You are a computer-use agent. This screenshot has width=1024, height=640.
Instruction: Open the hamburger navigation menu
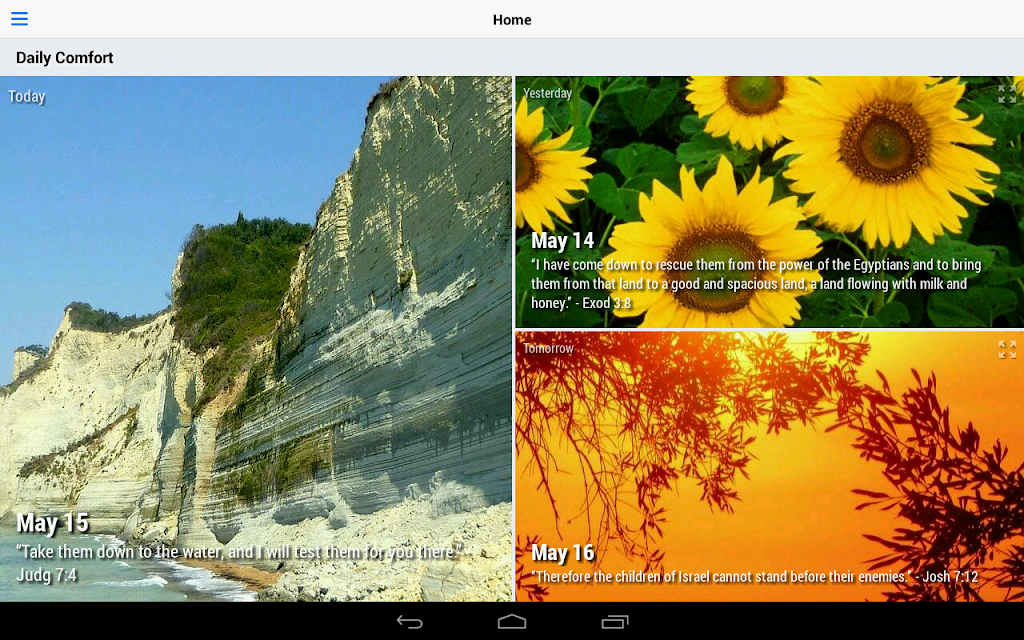pyautogui.click(x=20, y=18)
